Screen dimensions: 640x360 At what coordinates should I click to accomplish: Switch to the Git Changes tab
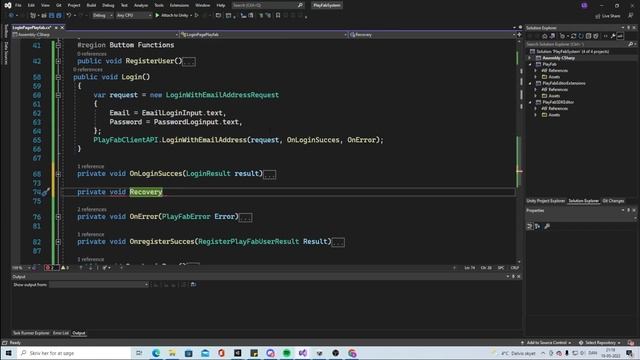click(613, 201)
